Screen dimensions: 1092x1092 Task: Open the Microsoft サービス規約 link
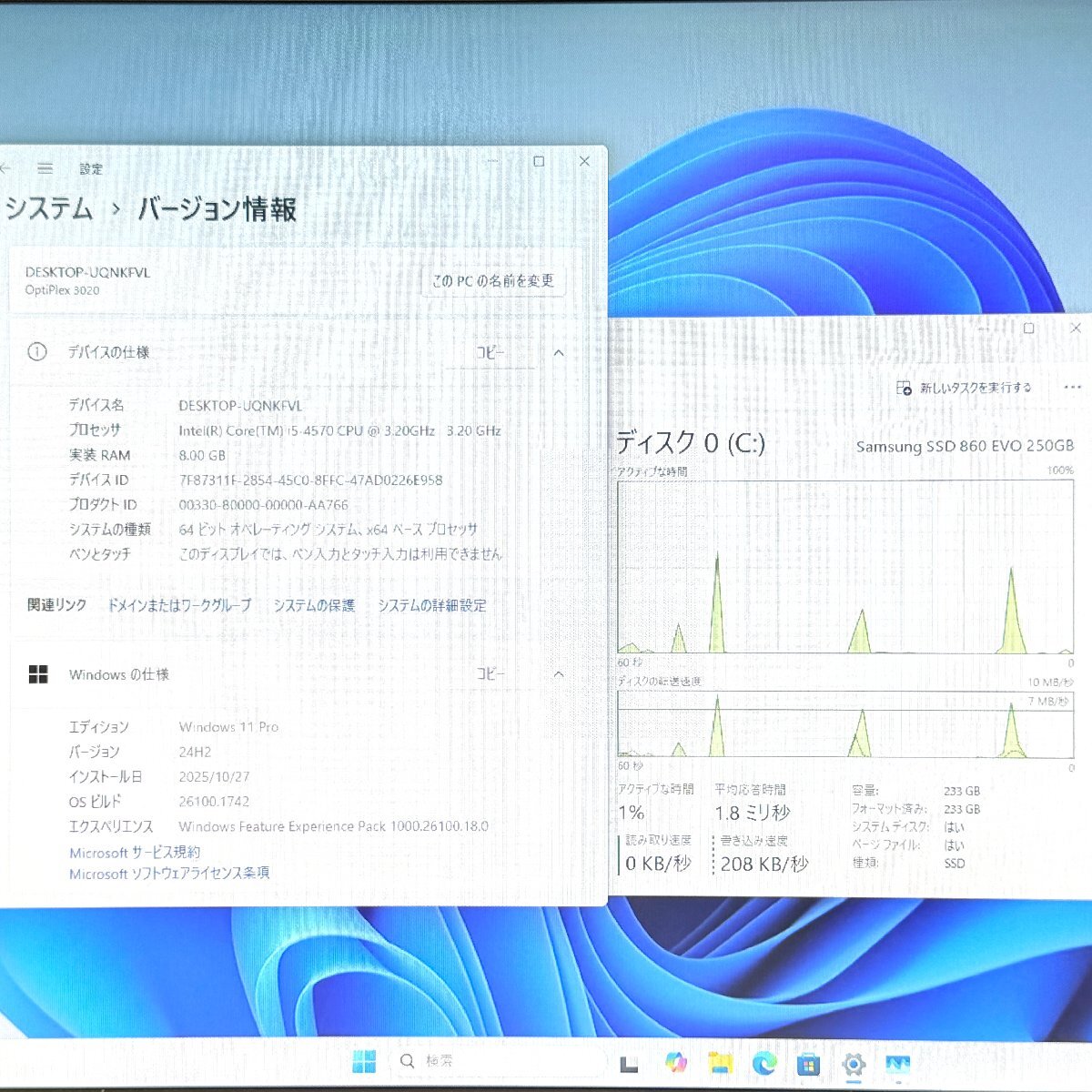coord(136,852)
